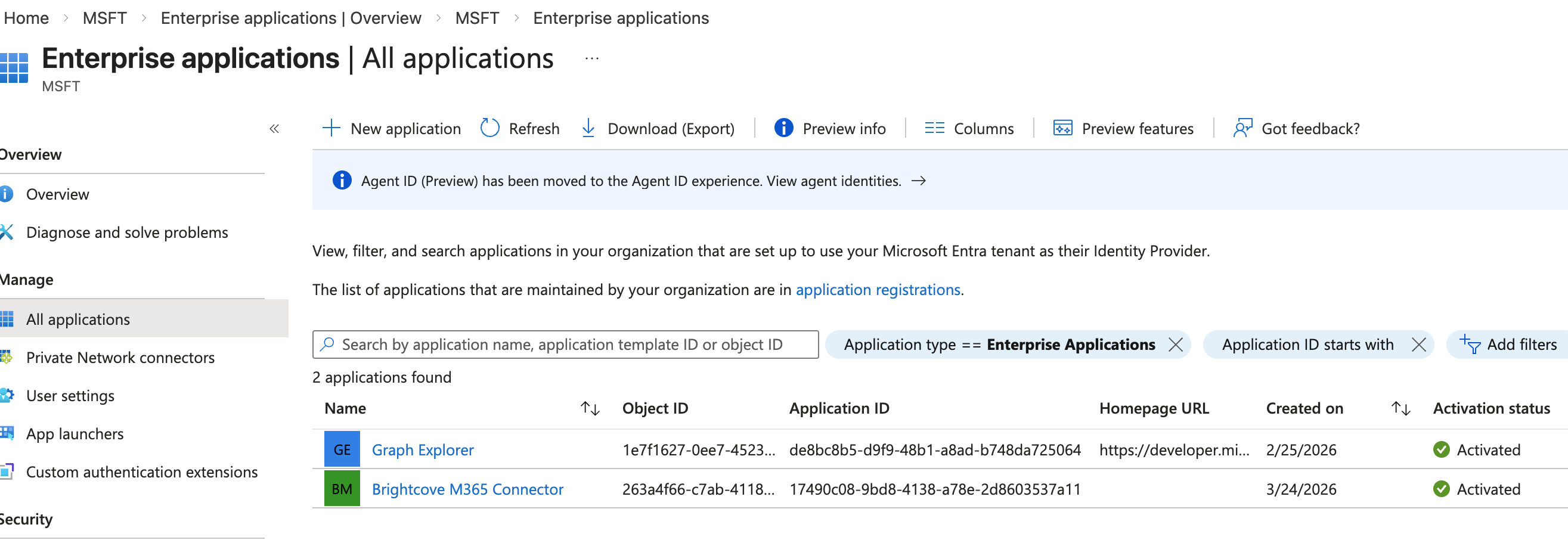Open User settings in Manage section

point(70,396)
